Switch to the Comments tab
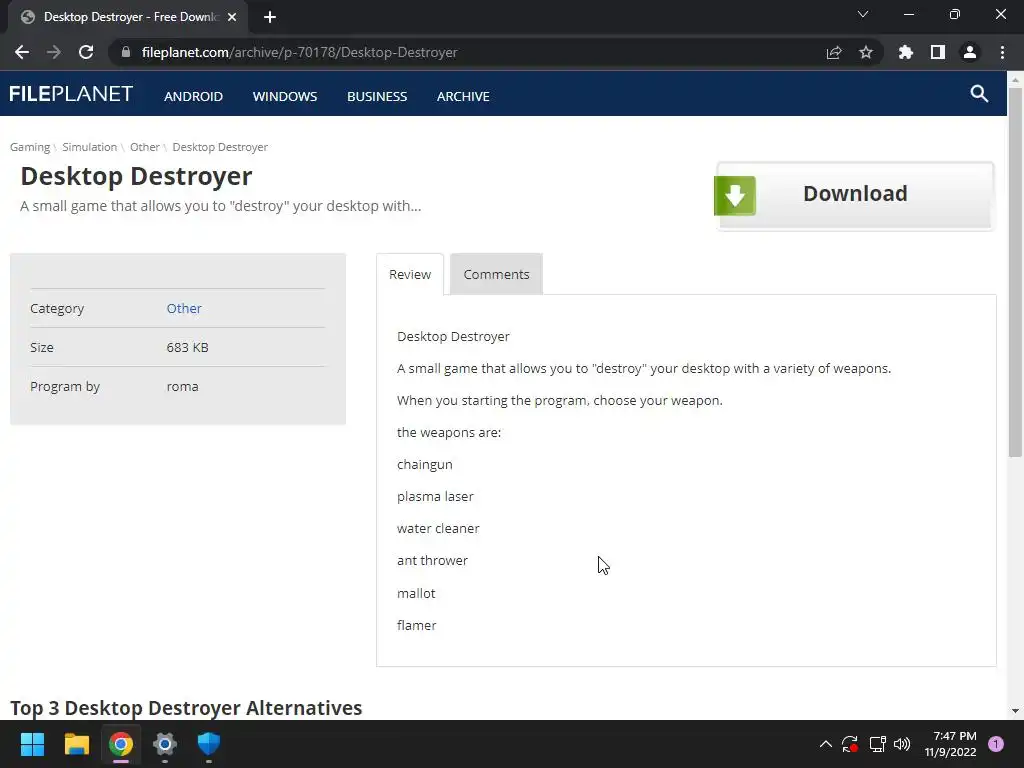This screenshot has width=1024, height=768. pyautogui.click(x=496, y=274)
